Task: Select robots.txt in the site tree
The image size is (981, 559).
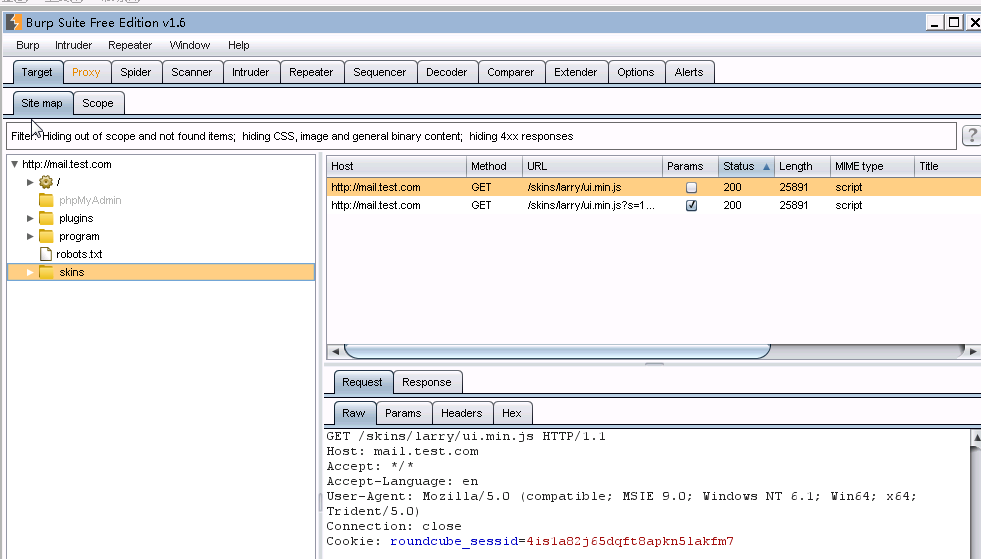Action: [x=79, y=254]
